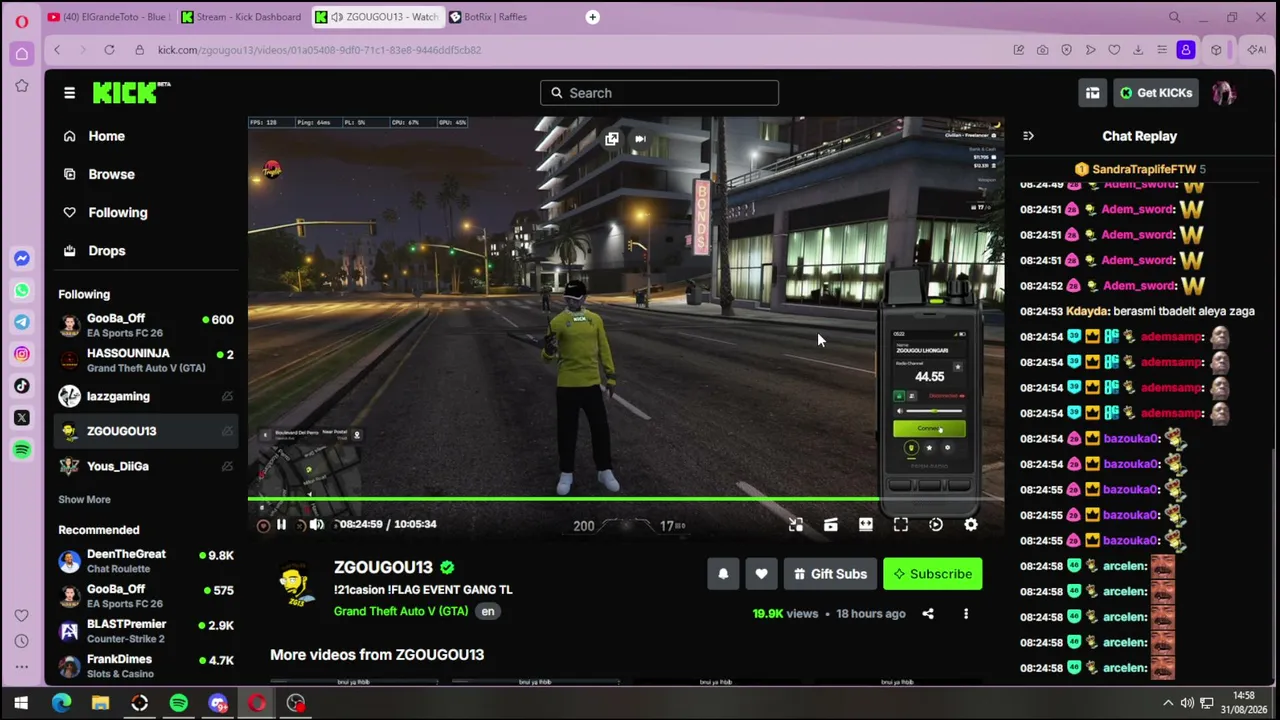Click the Opera menu logo
The height and width of the screenshot is (720, 1280).
[x=21, y=21]
